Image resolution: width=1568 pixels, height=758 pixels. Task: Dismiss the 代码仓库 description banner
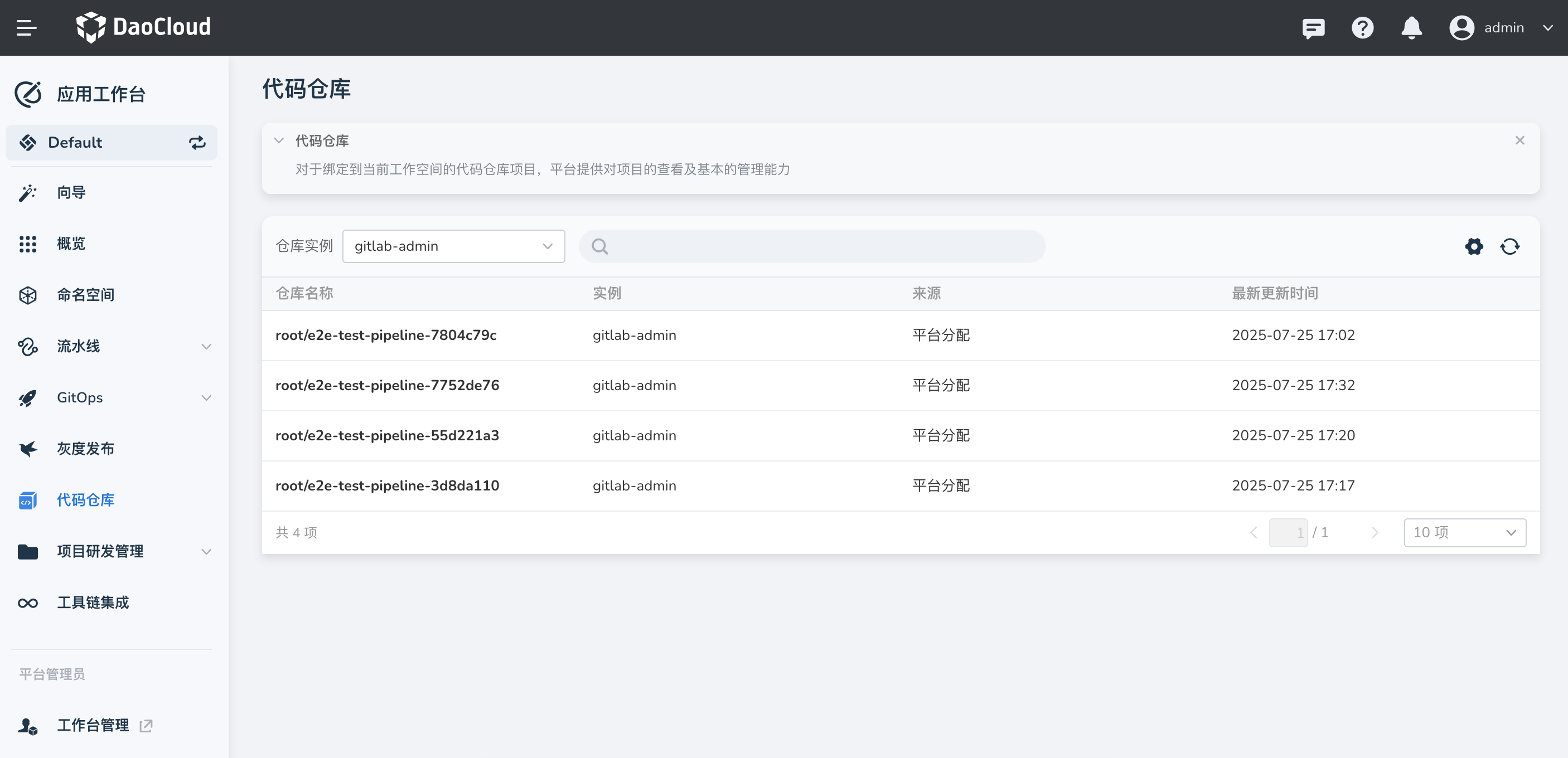pyautogui.click(x=1519, y=140)
